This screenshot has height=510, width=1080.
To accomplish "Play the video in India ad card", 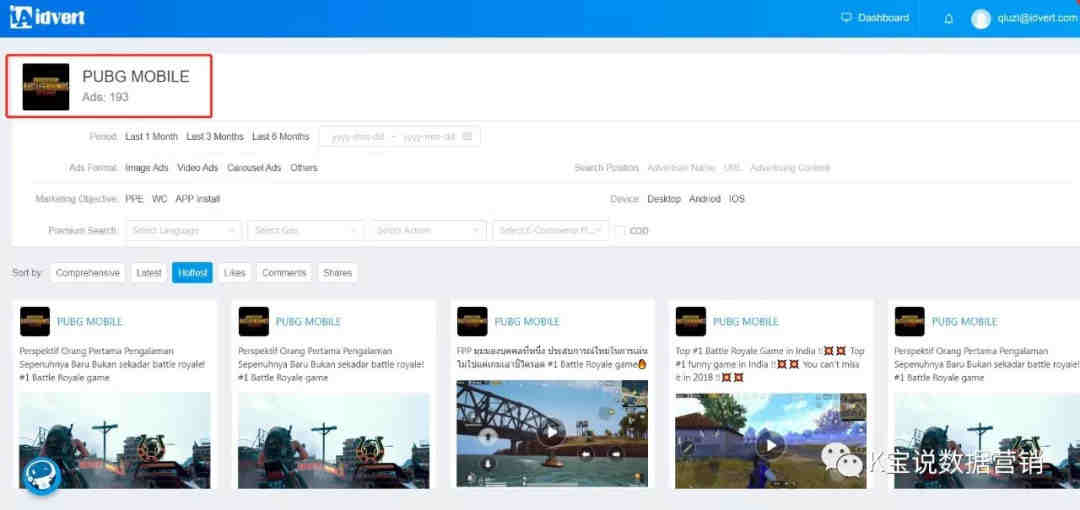I will click(x=771, y=445).
